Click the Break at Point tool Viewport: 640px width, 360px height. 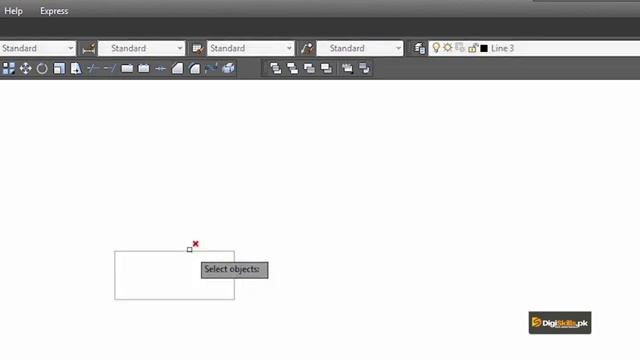(127, 68)
